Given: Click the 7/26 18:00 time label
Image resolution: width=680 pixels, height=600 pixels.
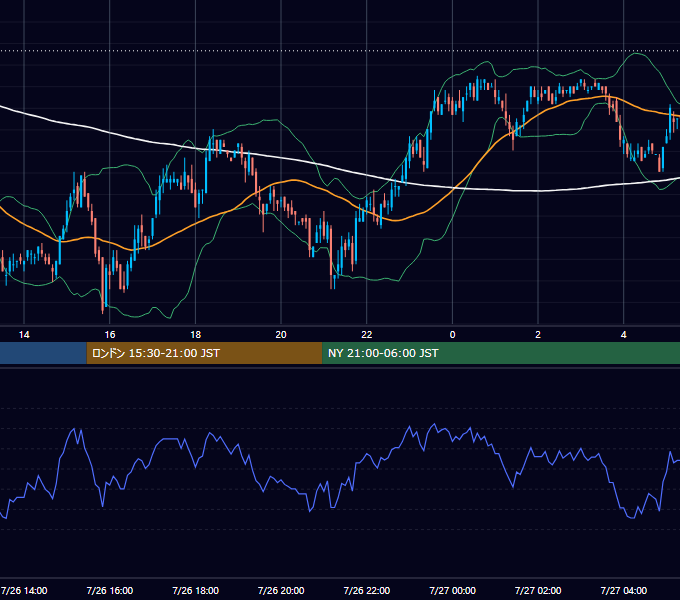Looking at the screenshot, I should coord(196,590).
